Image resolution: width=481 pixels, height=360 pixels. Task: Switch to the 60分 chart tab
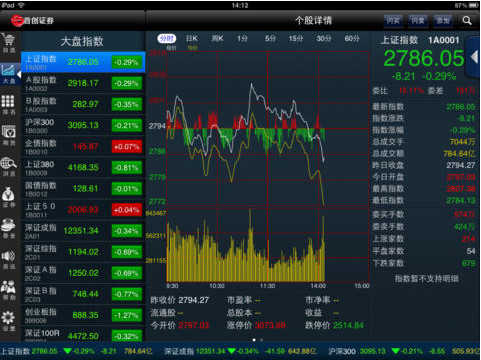352,39
